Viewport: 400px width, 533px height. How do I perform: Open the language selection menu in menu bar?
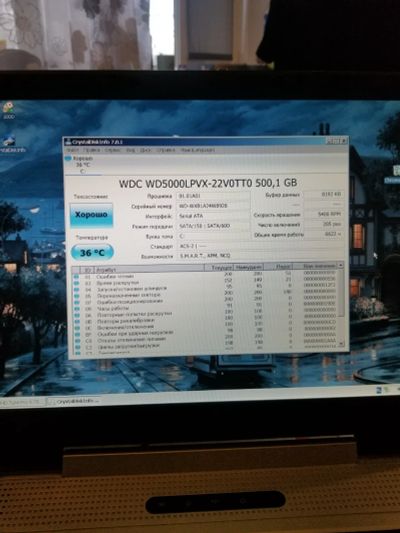coord(197,150)
